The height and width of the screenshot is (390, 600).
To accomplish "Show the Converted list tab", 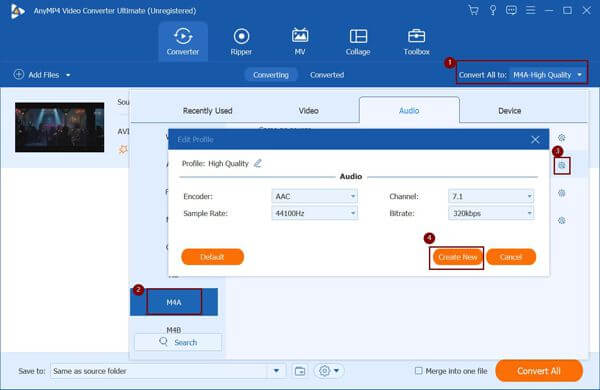I will 327,75.
